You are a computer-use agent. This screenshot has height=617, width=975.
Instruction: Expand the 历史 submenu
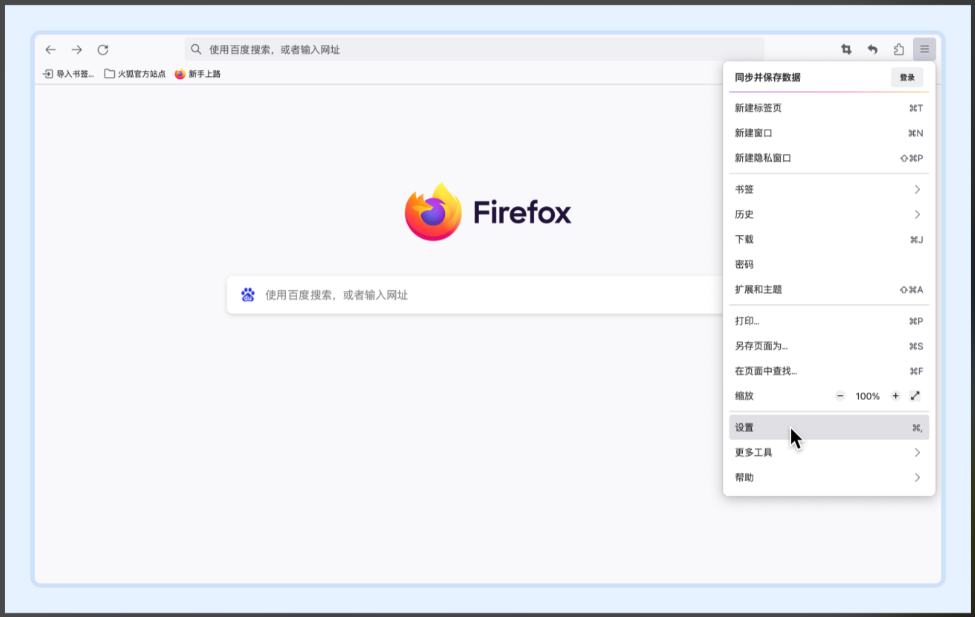coord(829,214)
